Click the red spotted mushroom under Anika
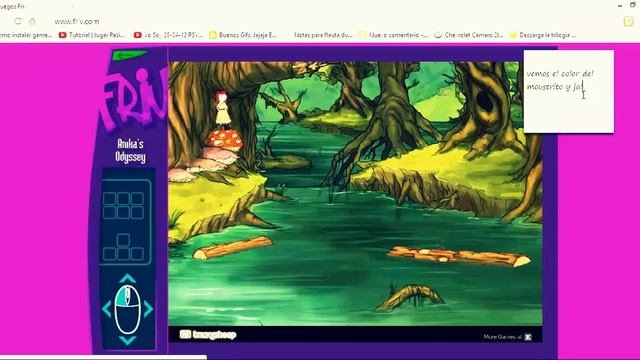Viewport: 640px width, 360px height. pyautogui.click(x=224, y=139)
